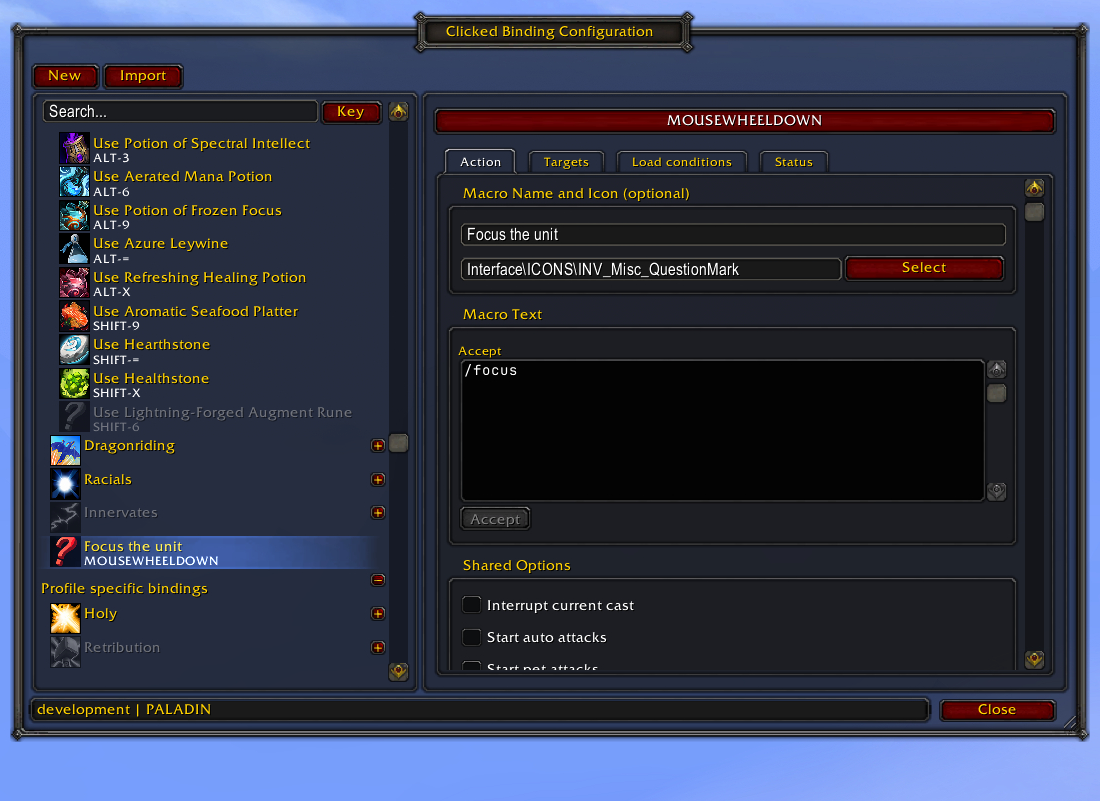Enable Start auto attacks checkbox
Image resolution: width=1100 pixels, height=801 pixels.
(471, 637)
